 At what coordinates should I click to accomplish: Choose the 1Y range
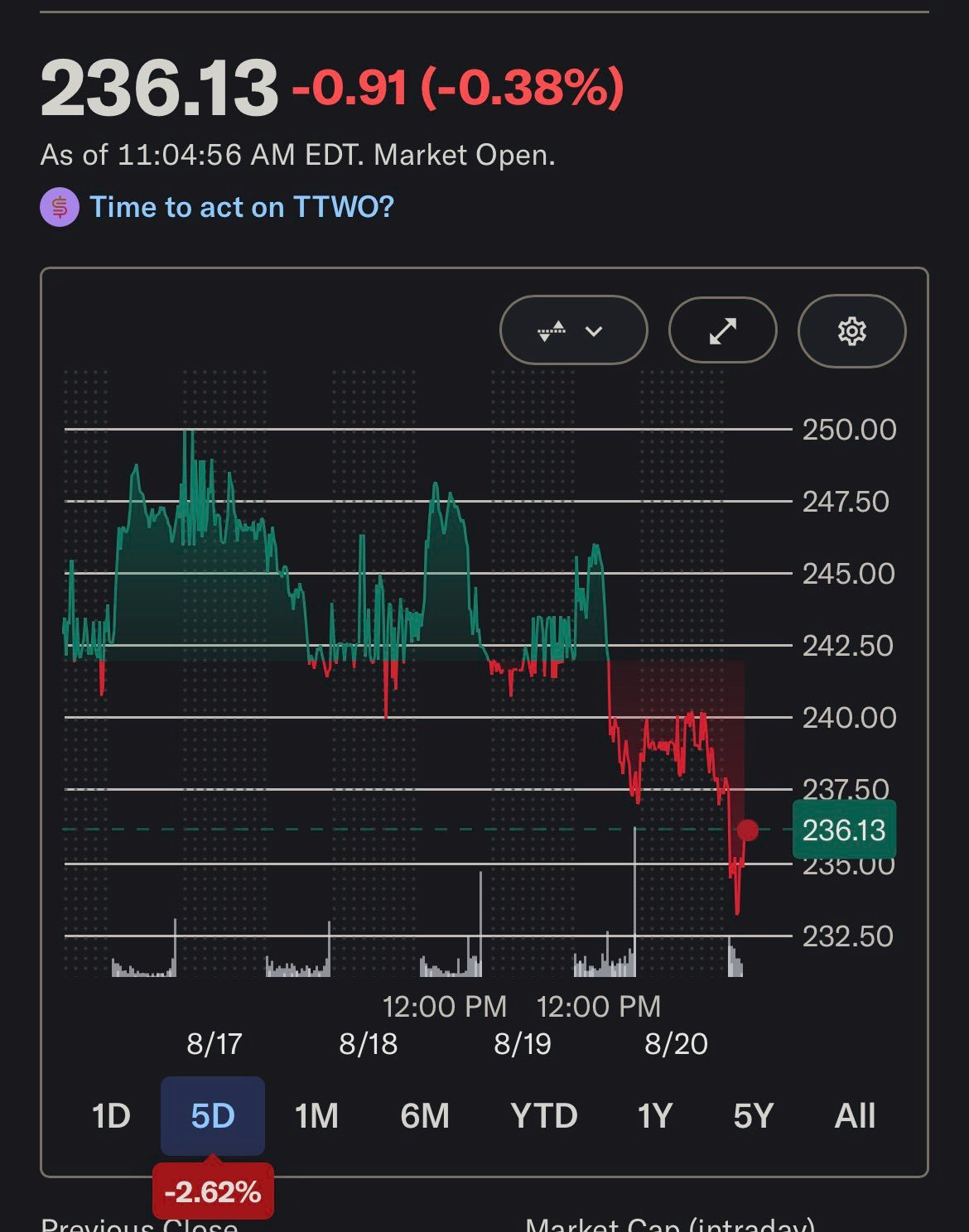pos(654,1116)
